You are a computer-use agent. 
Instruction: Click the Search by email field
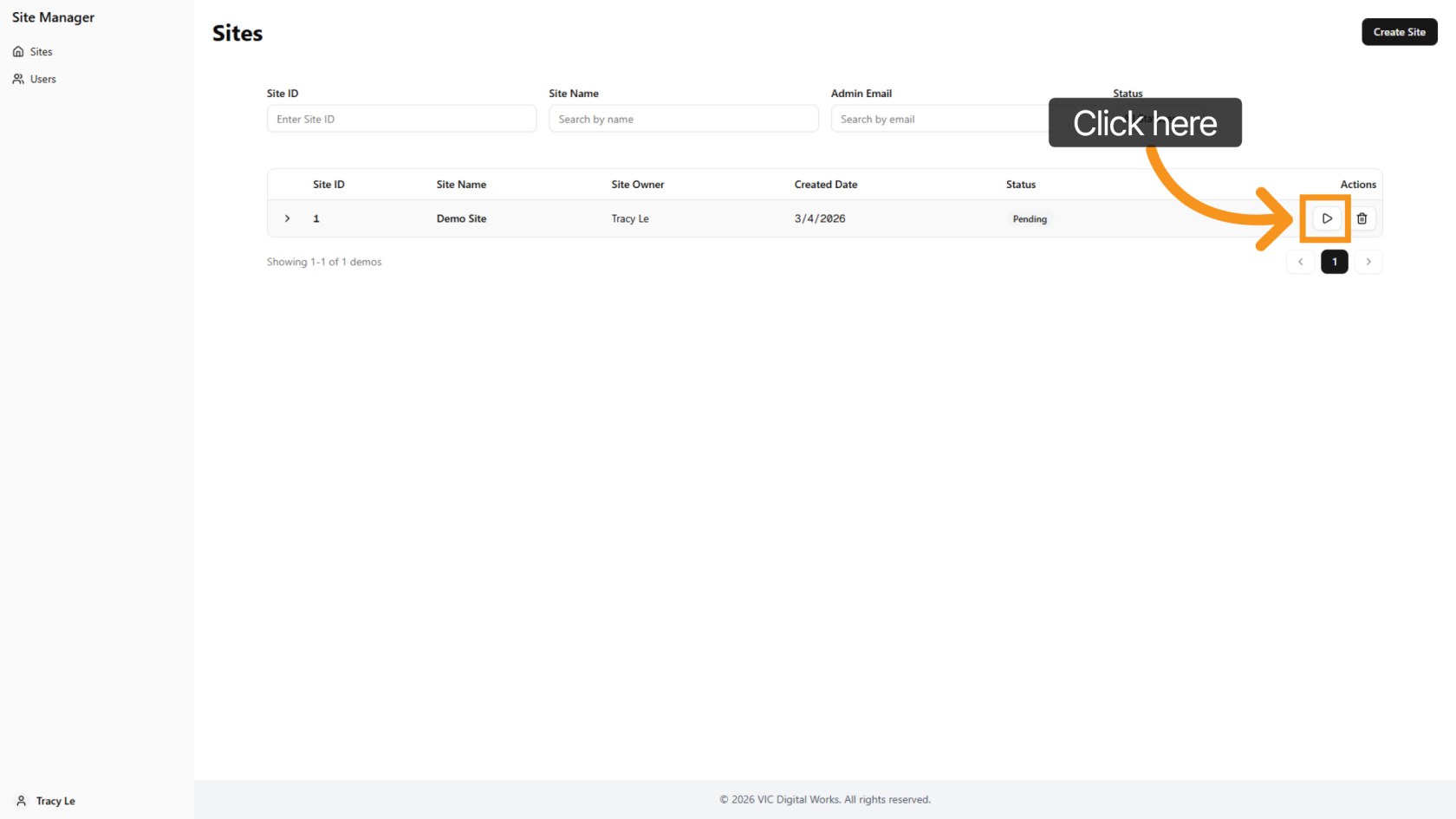point(936,119)
